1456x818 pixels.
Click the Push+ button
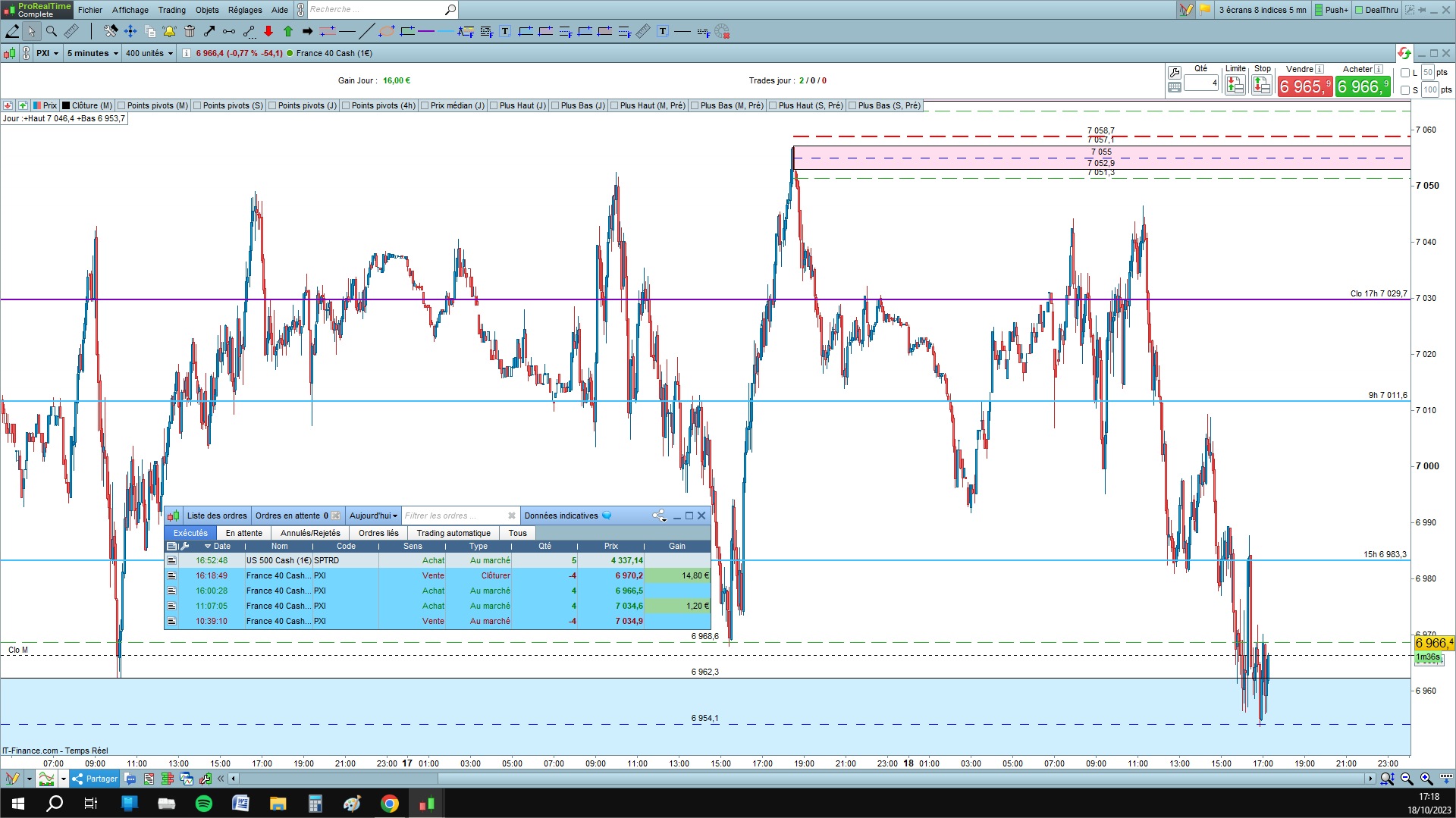pyautogui.click(x=1332, y=10)
